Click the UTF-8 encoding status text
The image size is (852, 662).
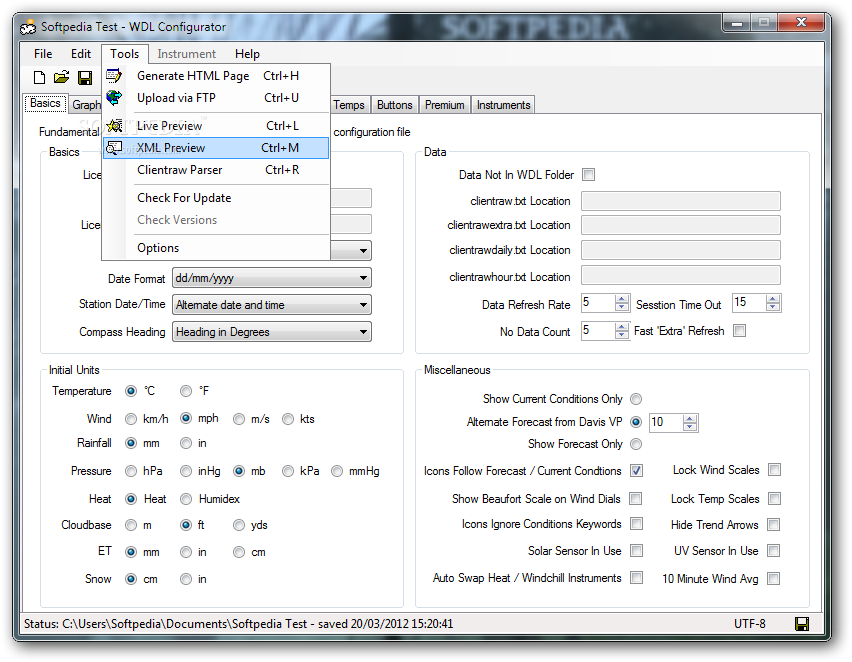[749, 624]
